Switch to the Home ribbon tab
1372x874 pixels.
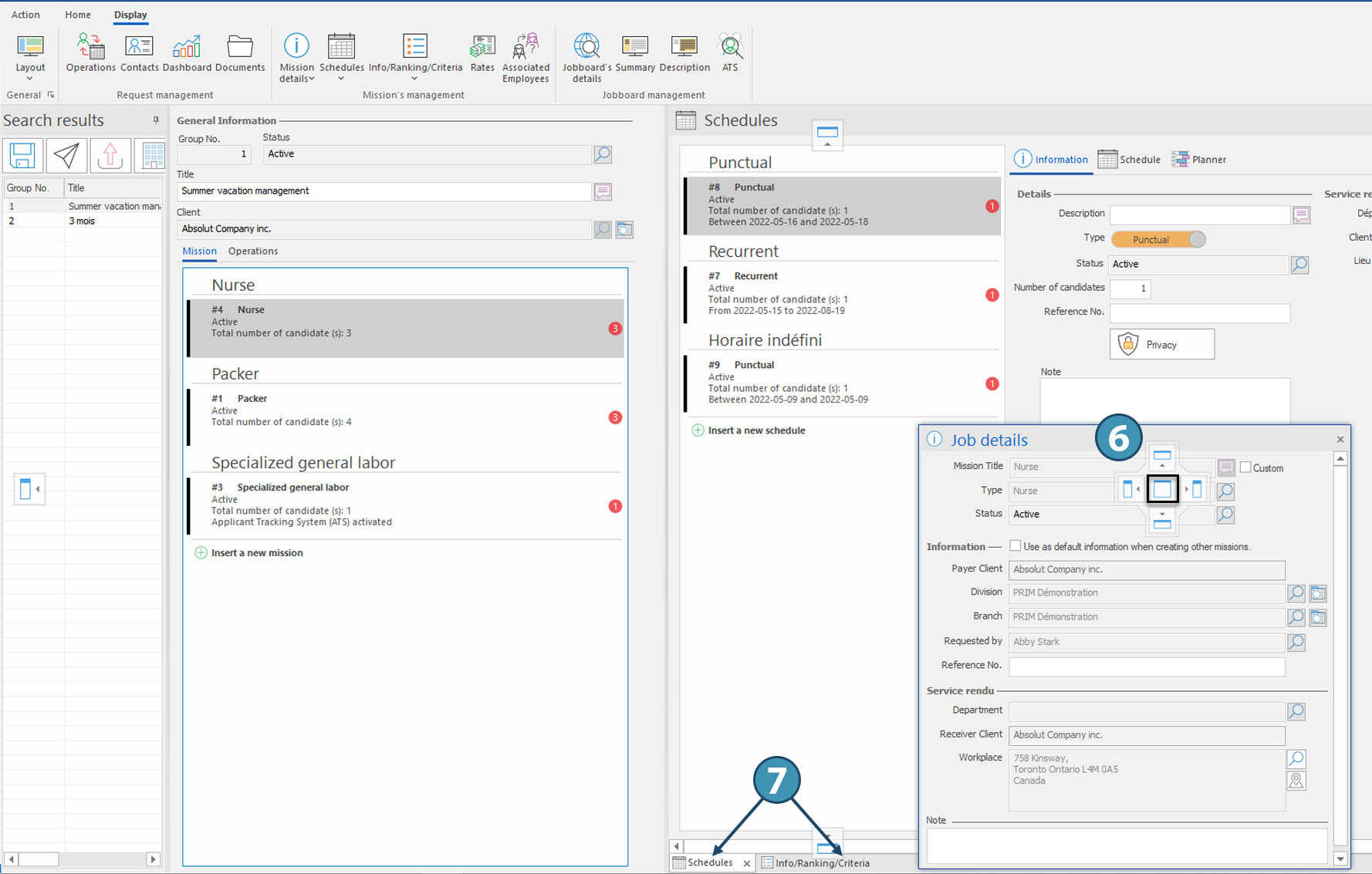tap(78, 15)
